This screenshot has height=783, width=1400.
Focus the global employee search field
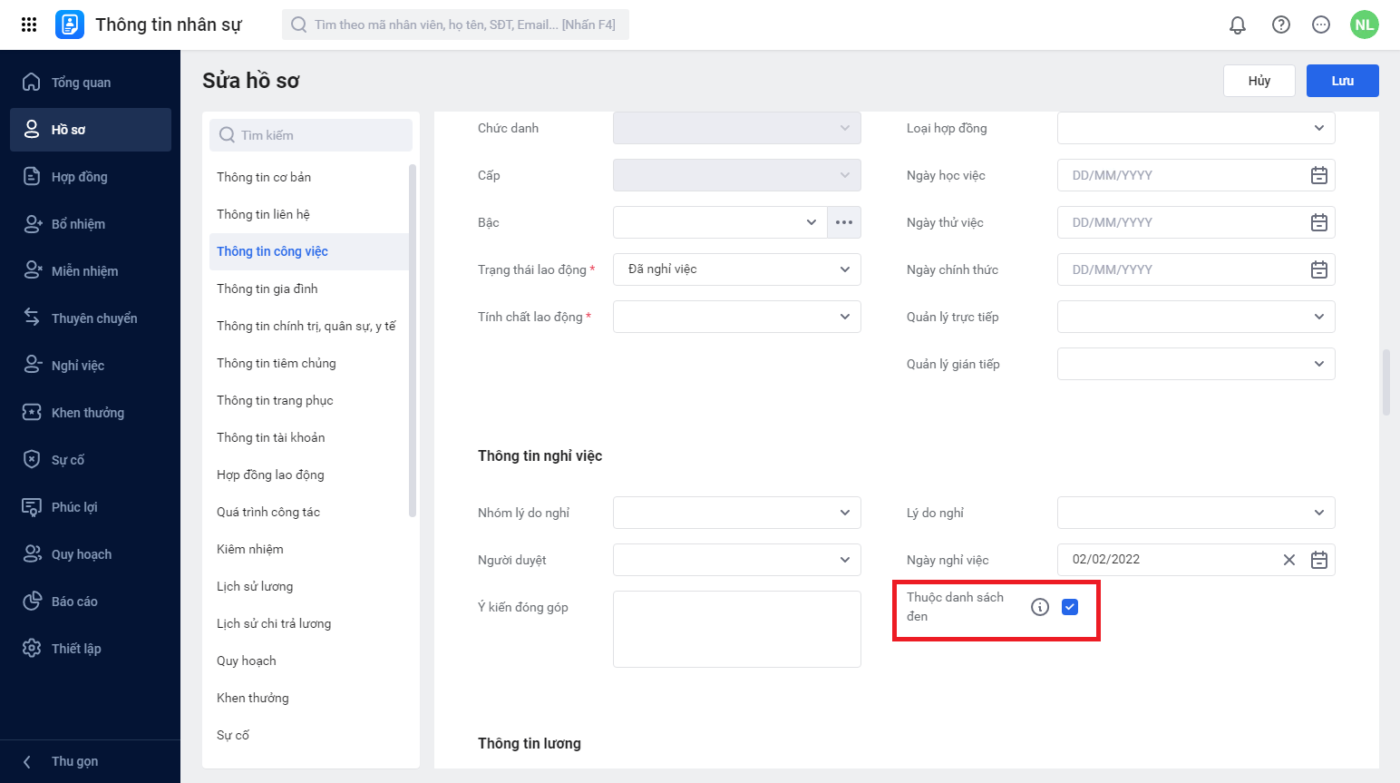456,25
